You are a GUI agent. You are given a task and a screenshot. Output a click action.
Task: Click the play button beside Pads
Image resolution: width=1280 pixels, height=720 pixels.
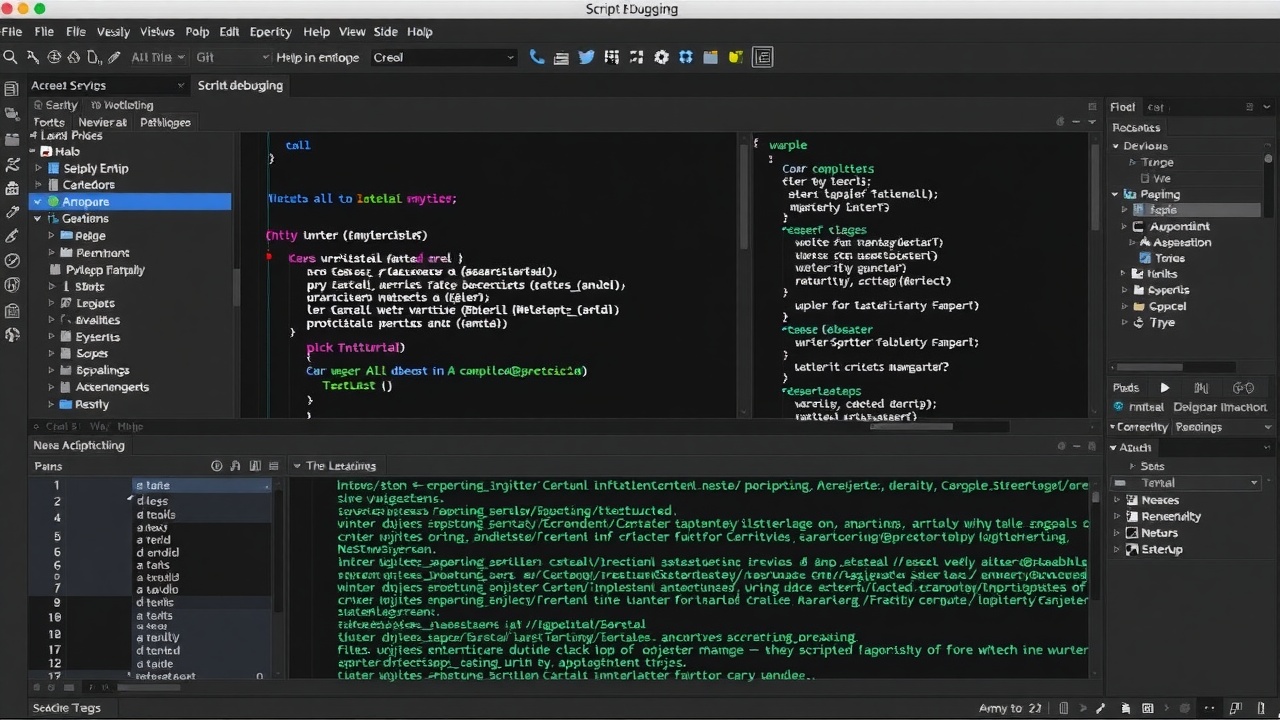click(x=1165, y=388)
